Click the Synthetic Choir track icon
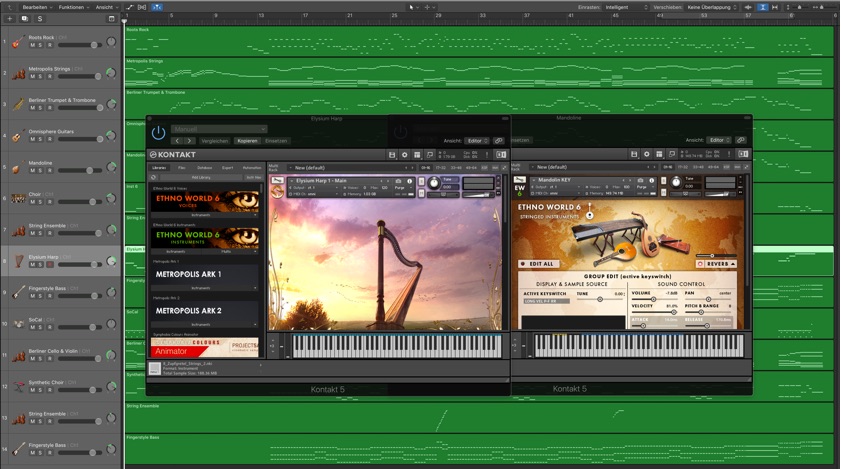This screenshot has width=841, height=469. click(x=18, y=387)
